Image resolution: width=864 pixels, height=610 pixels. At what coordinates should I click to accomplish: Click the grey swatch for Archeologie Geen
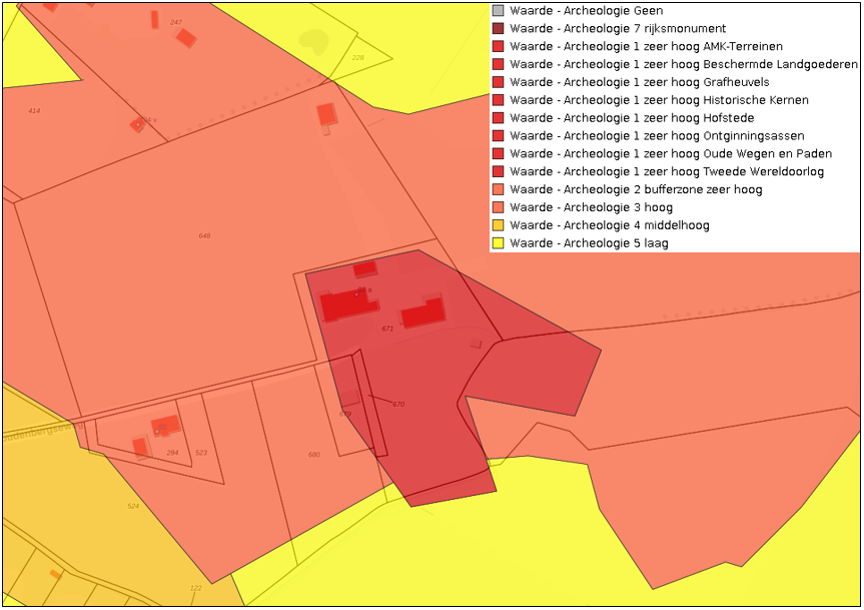coord(498,10)
